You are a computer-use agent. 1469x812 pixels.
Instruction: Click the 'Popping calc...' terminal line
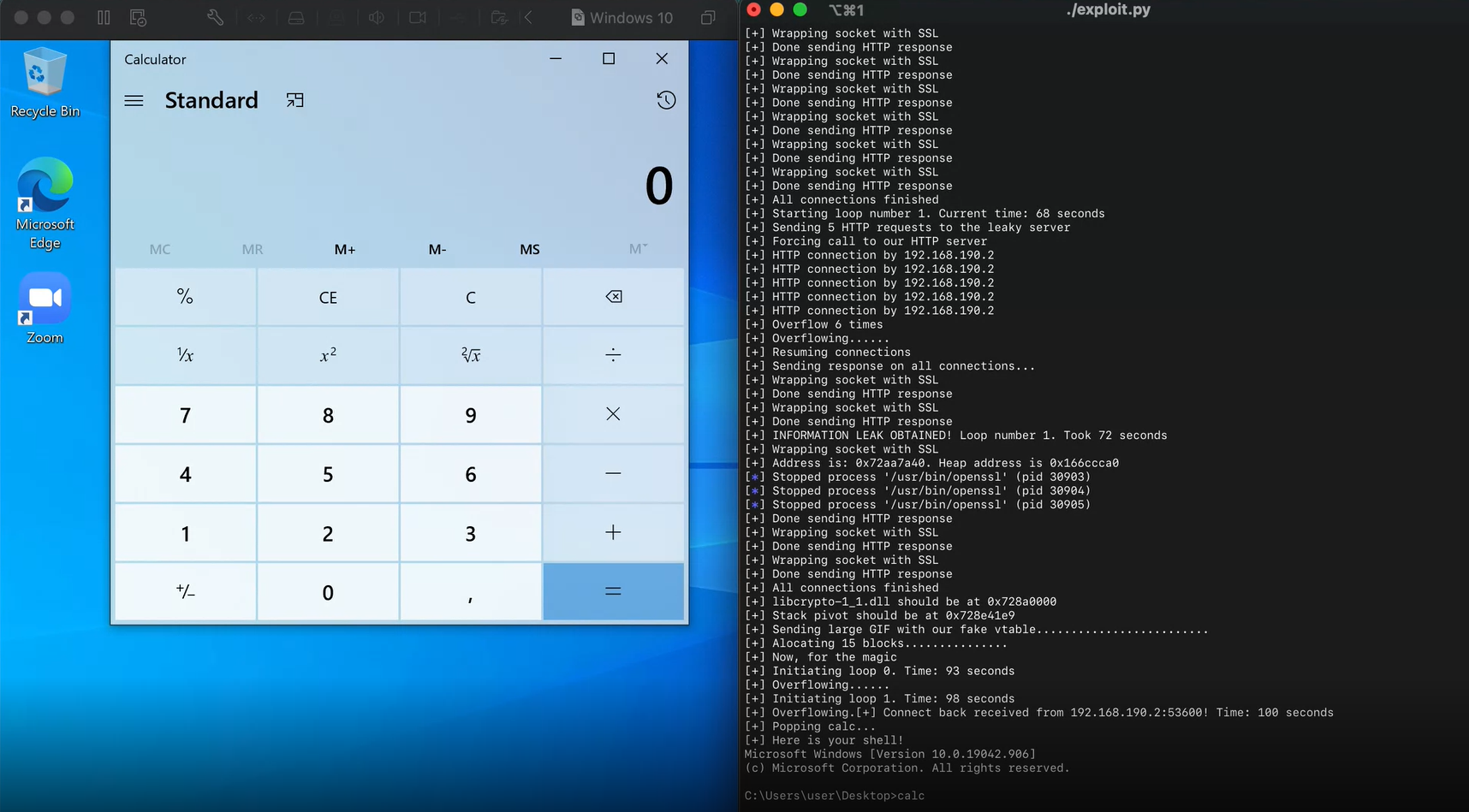pyautogui.click(x=810, y=726)
